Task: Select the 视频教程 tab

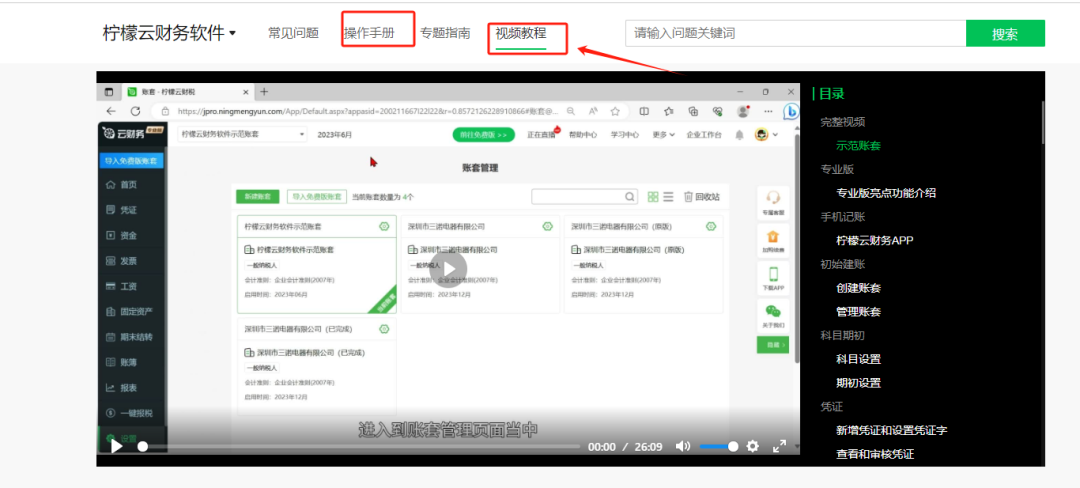Action: (x=521, y=32)
